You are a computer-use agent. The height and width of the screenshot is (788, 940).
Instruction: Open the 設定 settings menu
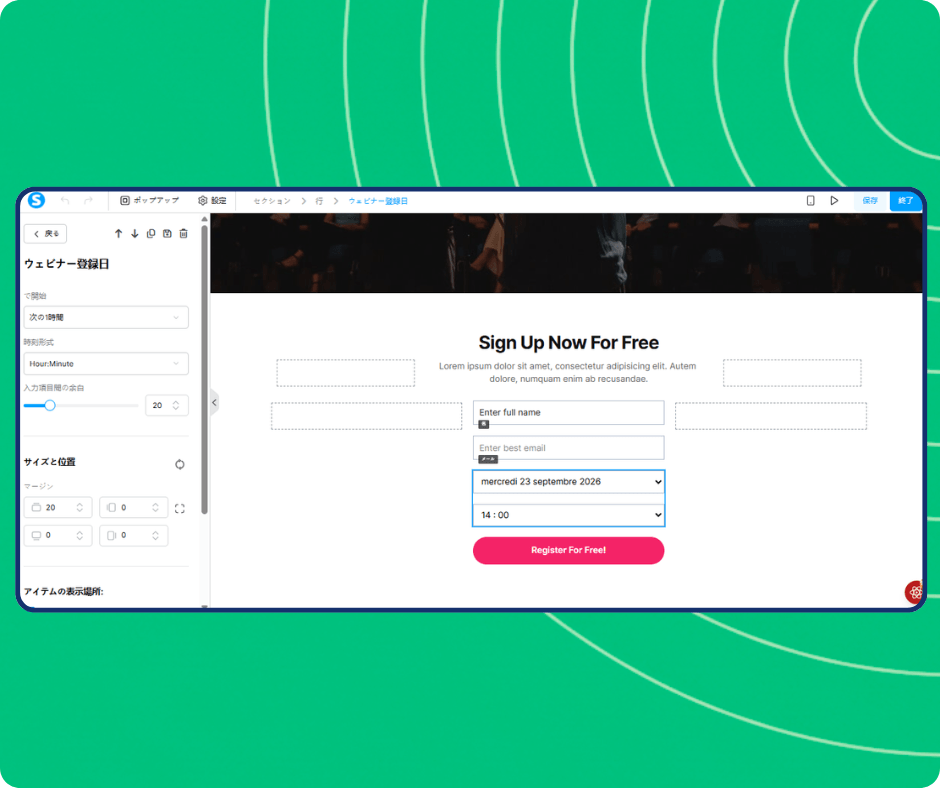click(x=212, y=201)
